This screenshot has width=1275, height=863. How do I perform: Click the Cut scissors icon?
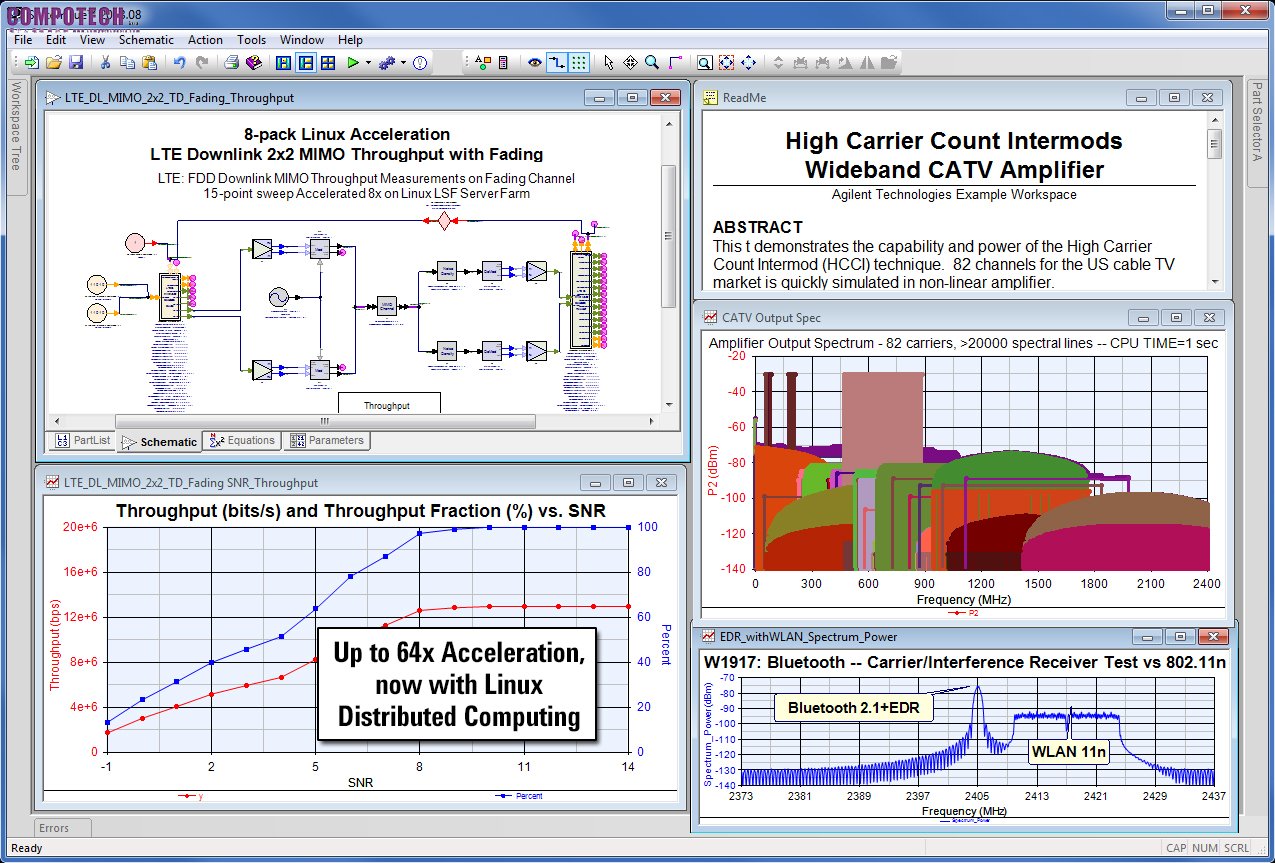105,63
